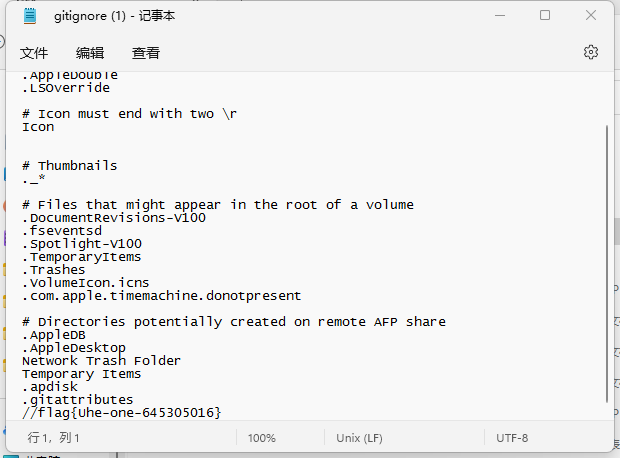Open Notepad settings via the gear icon
Screen dimensions: 620x458
click(591, 52)
